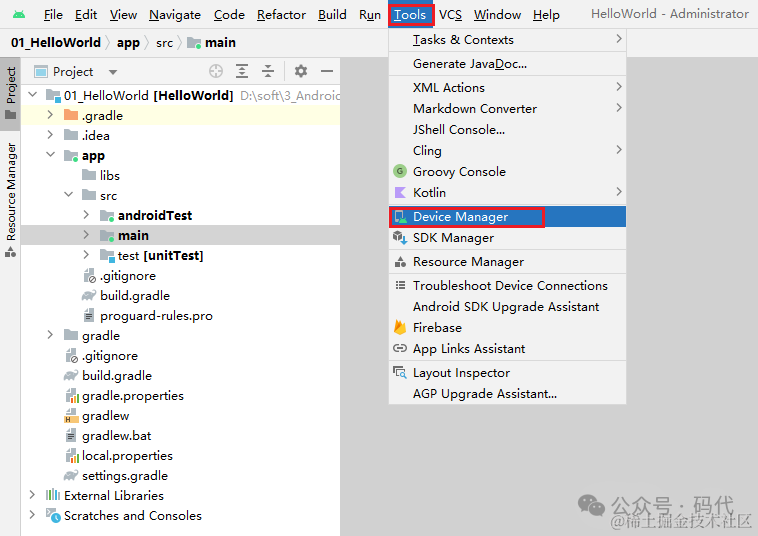Image resolution: width=758 pixels, height=536 pixels.
Task: Click the Expand All icon in Project panel
Action: [242, 71]
